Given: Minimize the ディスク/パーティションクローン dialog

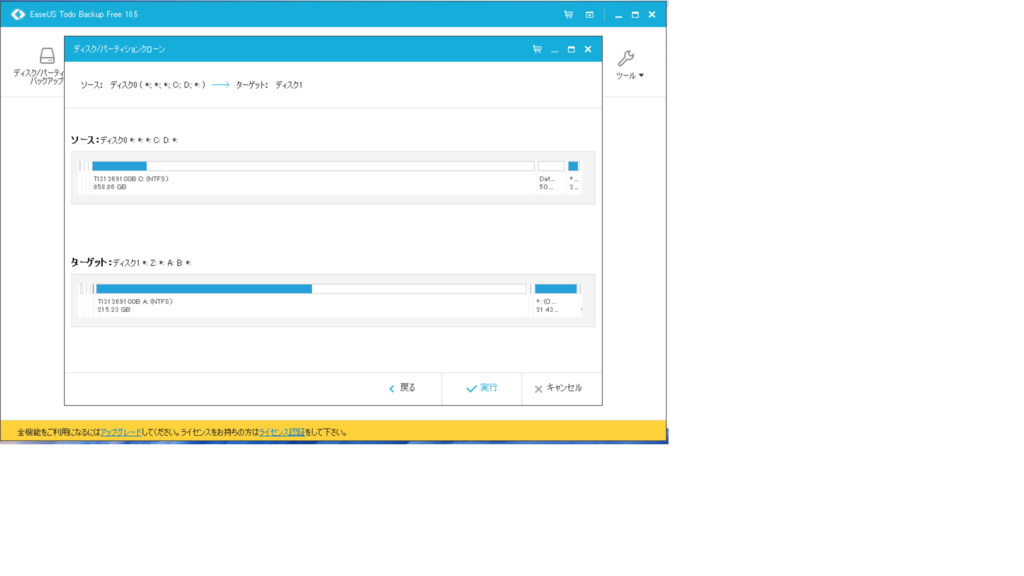Looking at the screenshot, I should 554,50.
